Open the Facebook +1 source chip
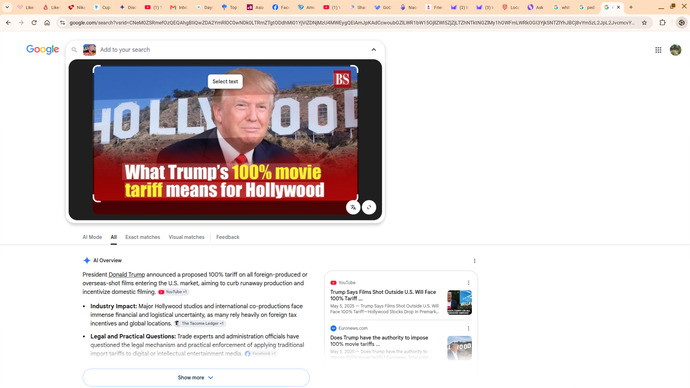 261,354
